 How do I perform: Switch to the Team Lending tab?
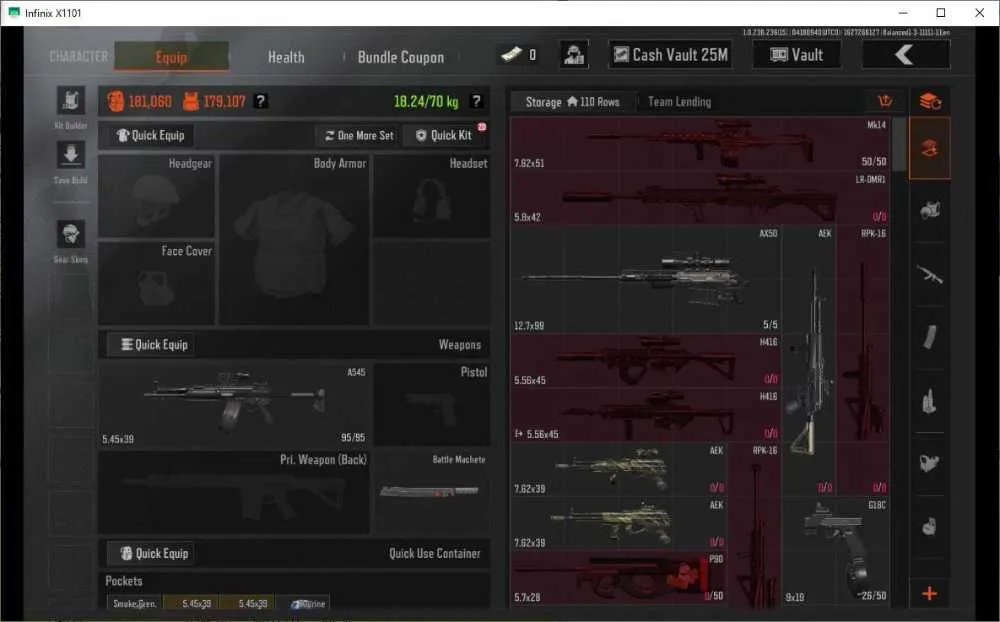point(679,101)
